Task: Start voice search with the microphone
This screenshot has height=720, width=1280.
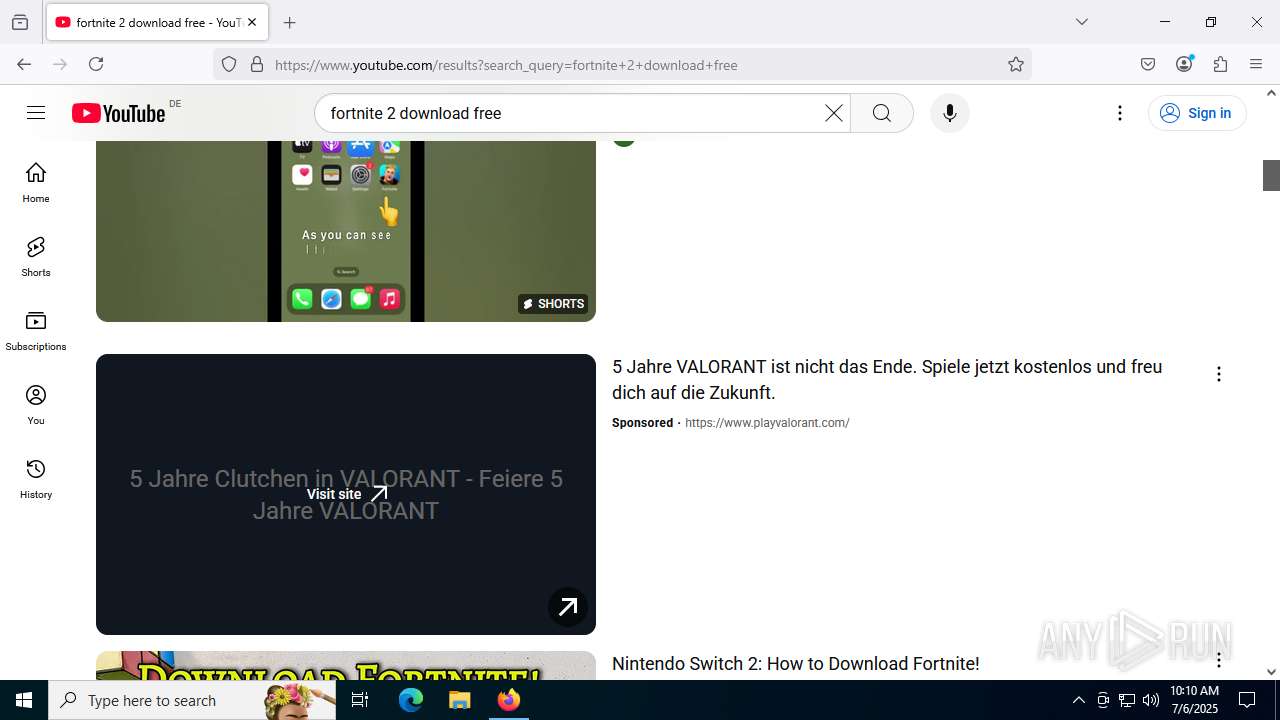Action: coord(949,113)
